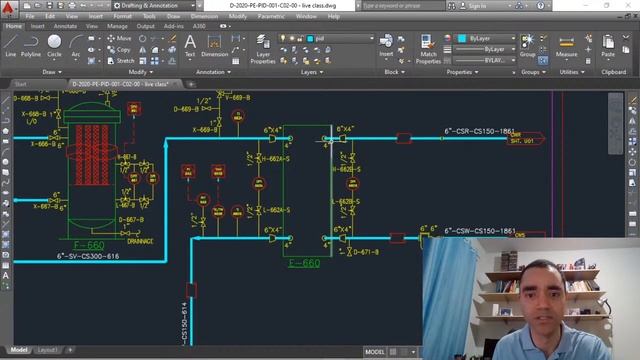Open the layer pid dropdown list
The height and width of the screenshot is (360, 640).
371,38
